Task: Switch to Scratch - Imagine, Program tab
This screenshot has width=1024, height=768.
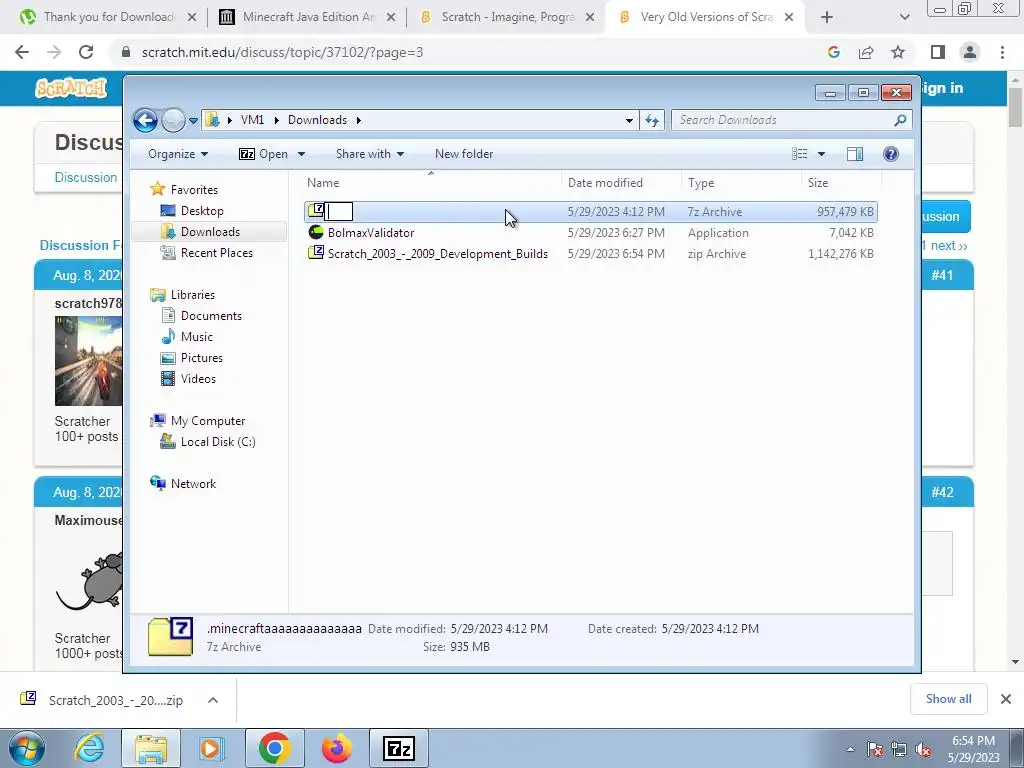Action: coord(507,17)
